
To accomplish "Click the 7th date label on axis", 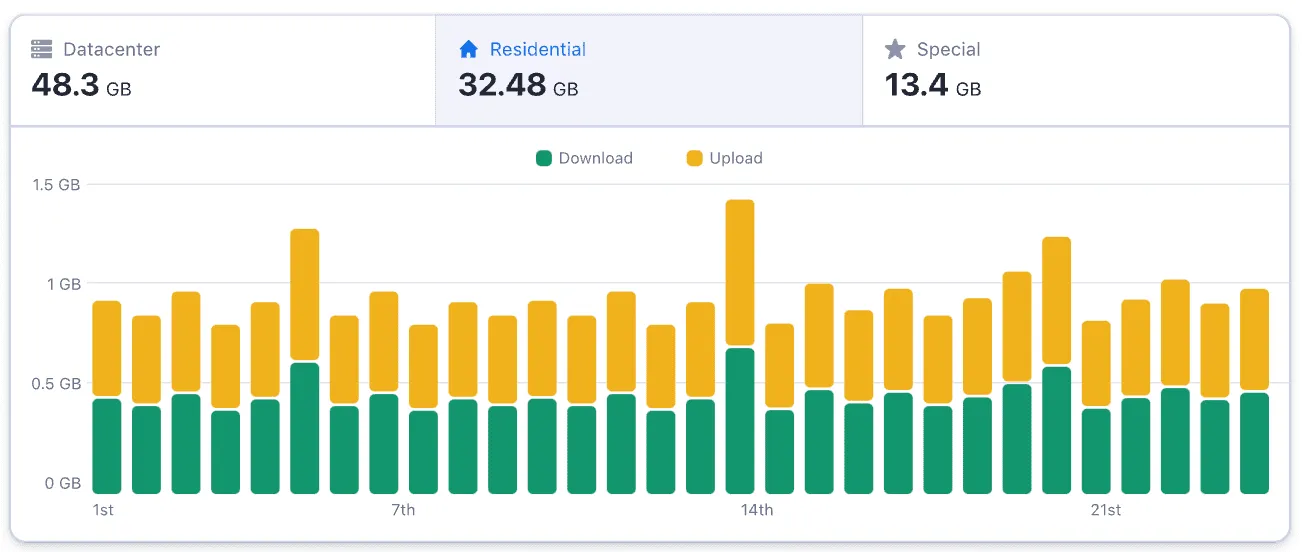I will click(402, 510).
